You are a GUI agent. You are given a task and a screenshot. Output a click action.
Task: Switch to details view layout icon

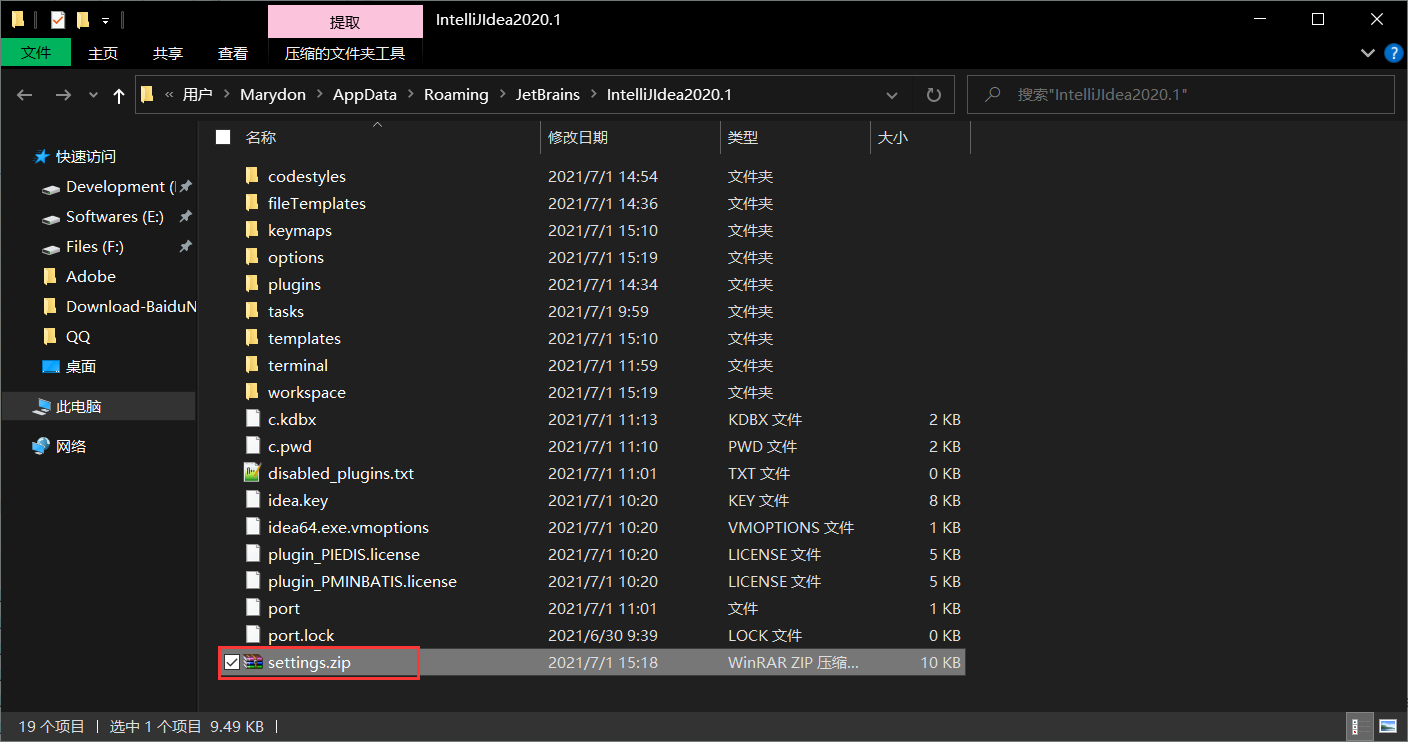point(1361,726)
